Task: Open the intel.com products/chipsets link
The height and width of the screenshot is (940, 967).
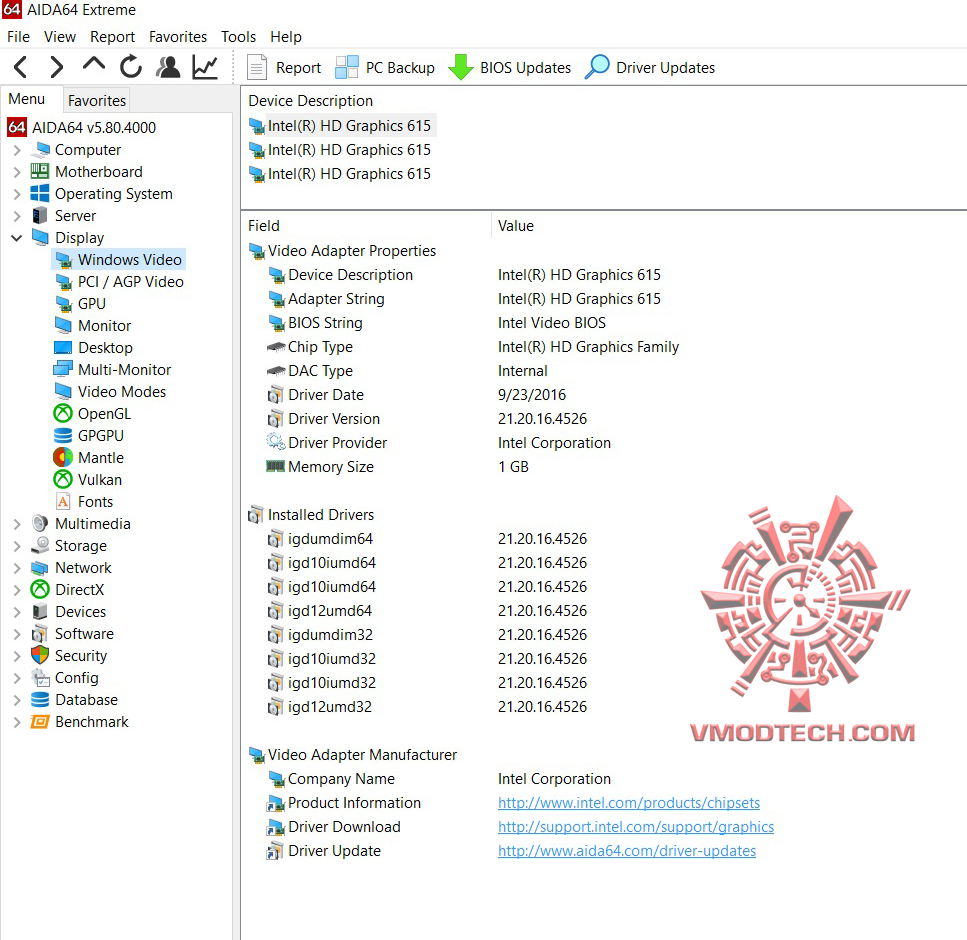Action: click(x=629, y=803)
